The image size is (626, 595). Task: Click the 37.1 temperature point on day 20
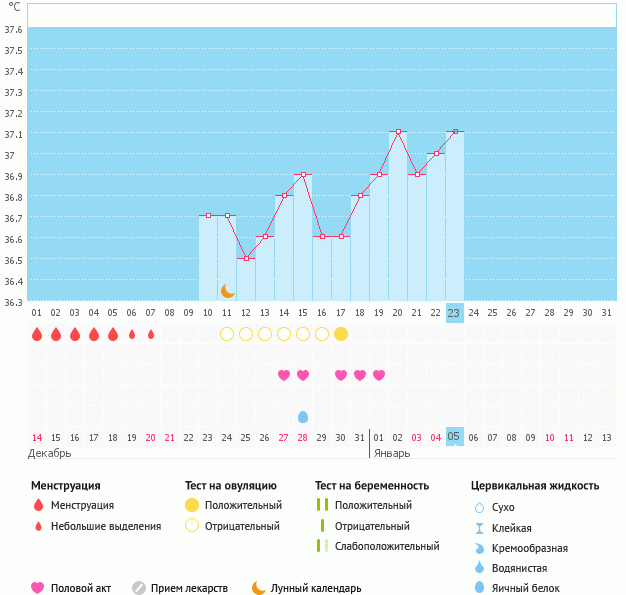[x=398, y=132]
